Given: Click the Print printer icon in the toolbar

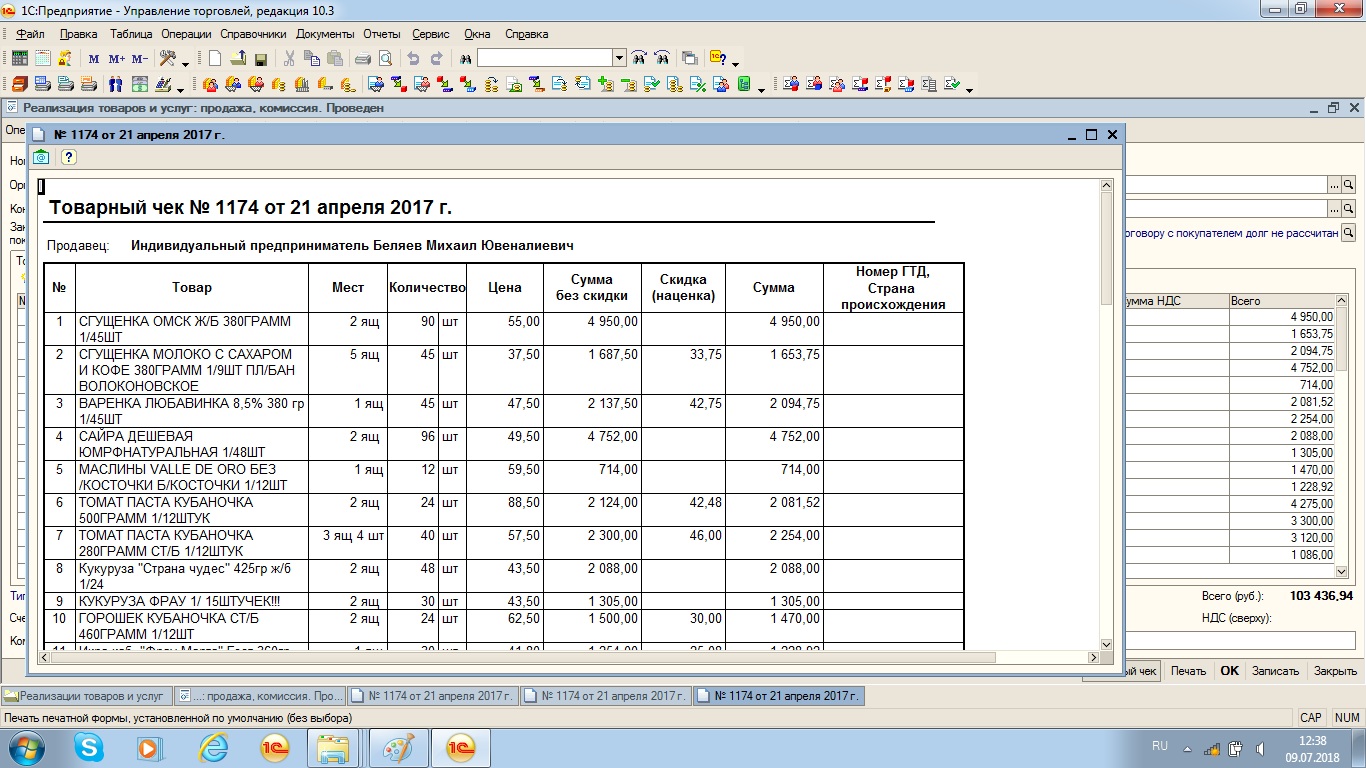Looking at the screenshot, I should coord(363,58).
